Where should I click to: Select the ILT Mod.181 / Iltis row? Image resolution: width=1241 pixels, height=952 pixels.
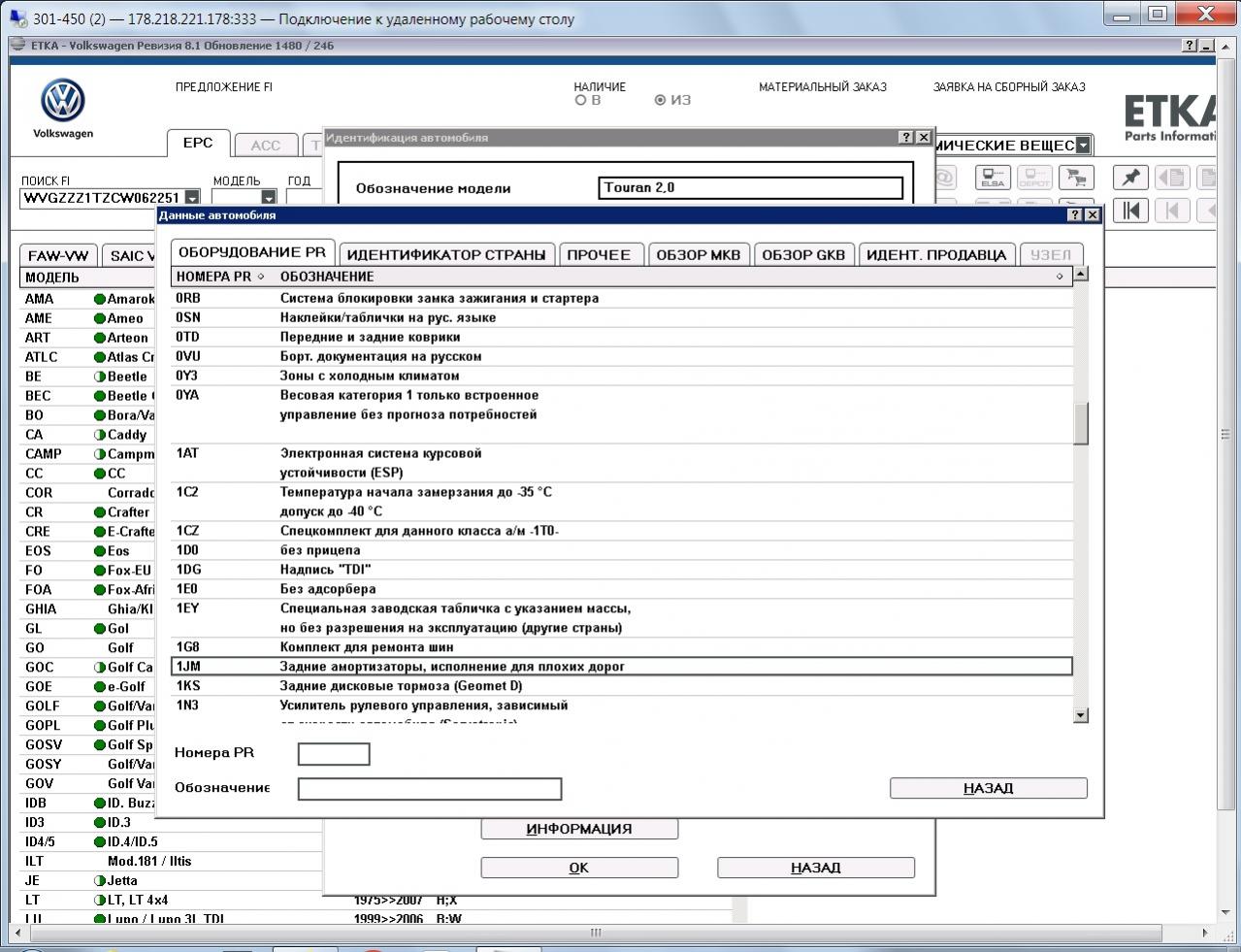point(172,861)
